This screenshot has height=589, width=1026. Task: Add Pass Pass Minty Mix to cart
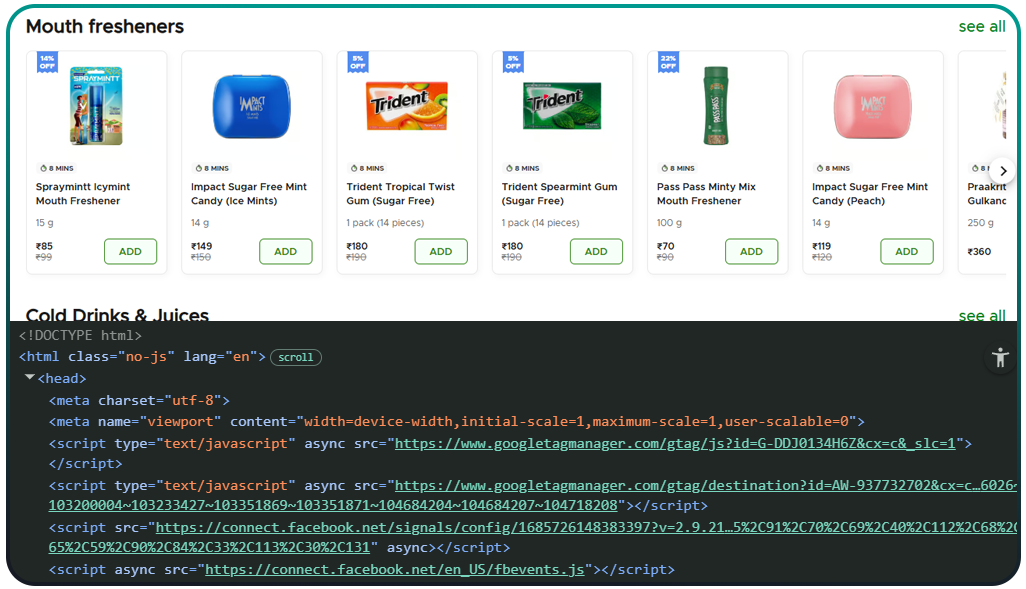tap(751, 251)
